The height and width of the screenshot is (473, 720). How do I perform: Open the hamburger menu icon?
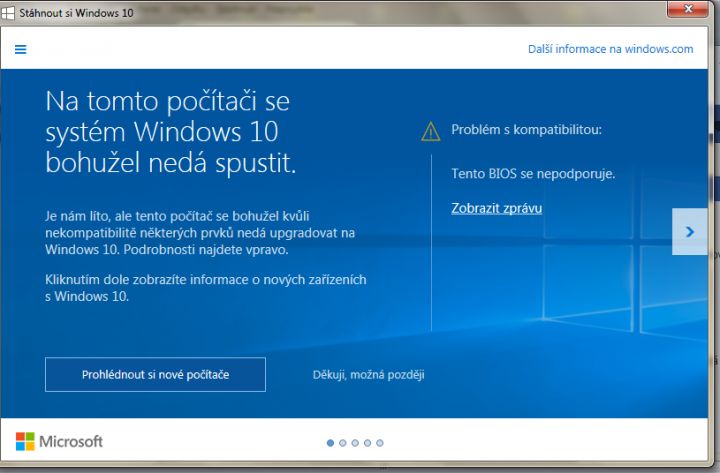(x=21, y=49)
